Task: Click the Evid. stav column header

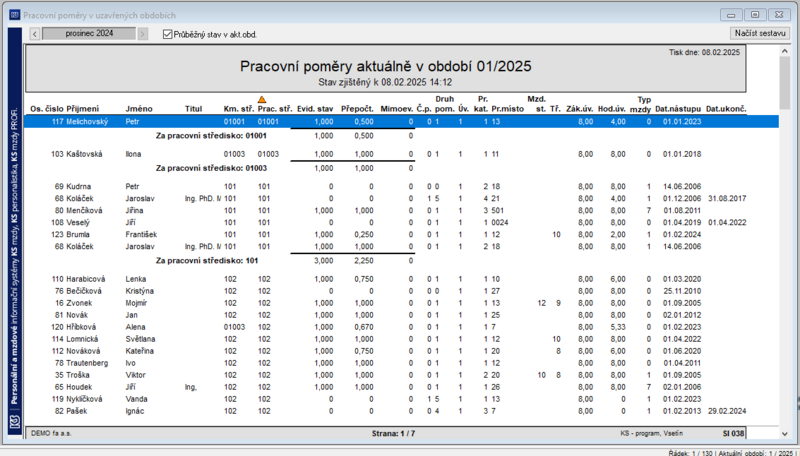Action: tap(315, 109)
